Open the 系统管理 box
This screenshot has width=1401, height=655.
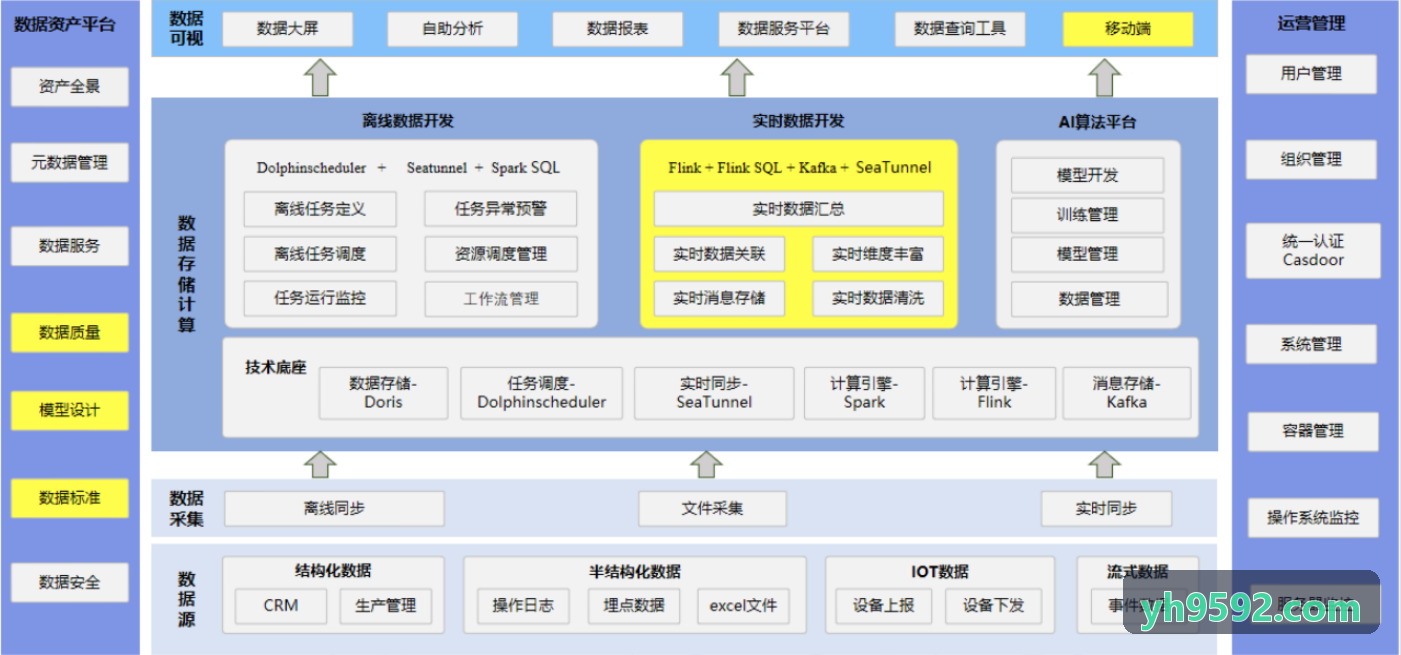[x=1311, y=344]
